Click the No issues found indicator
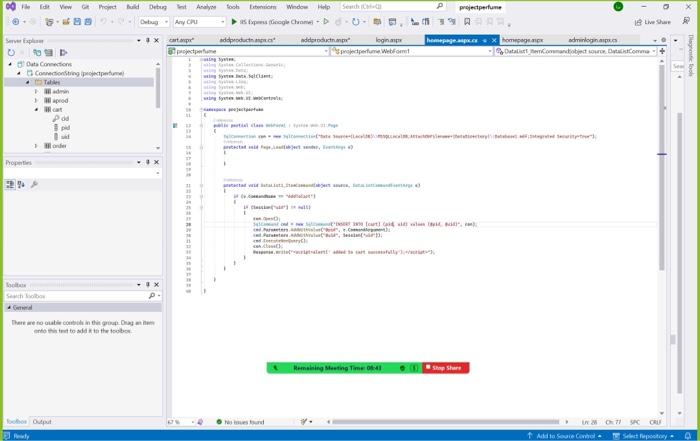 240,422
